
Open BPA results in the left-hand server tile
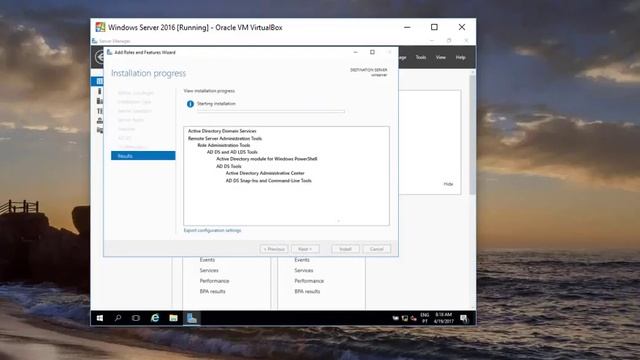[212, 292]
